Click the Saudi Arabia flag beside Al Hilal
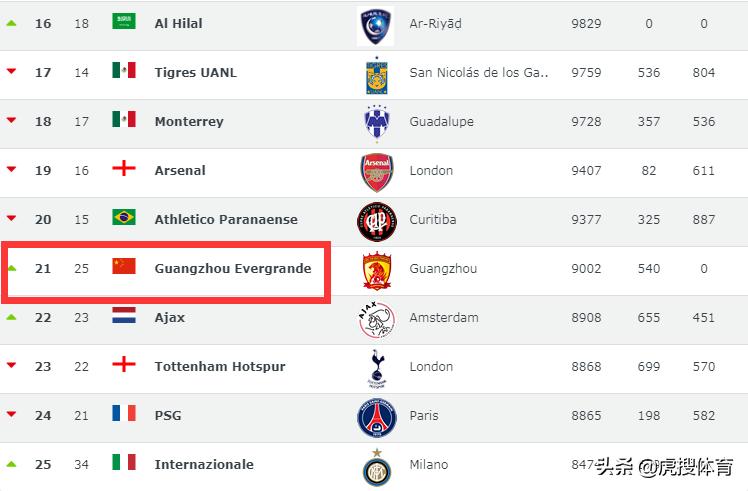The height and width of the screenshot is (491, 748). point(124,22)
